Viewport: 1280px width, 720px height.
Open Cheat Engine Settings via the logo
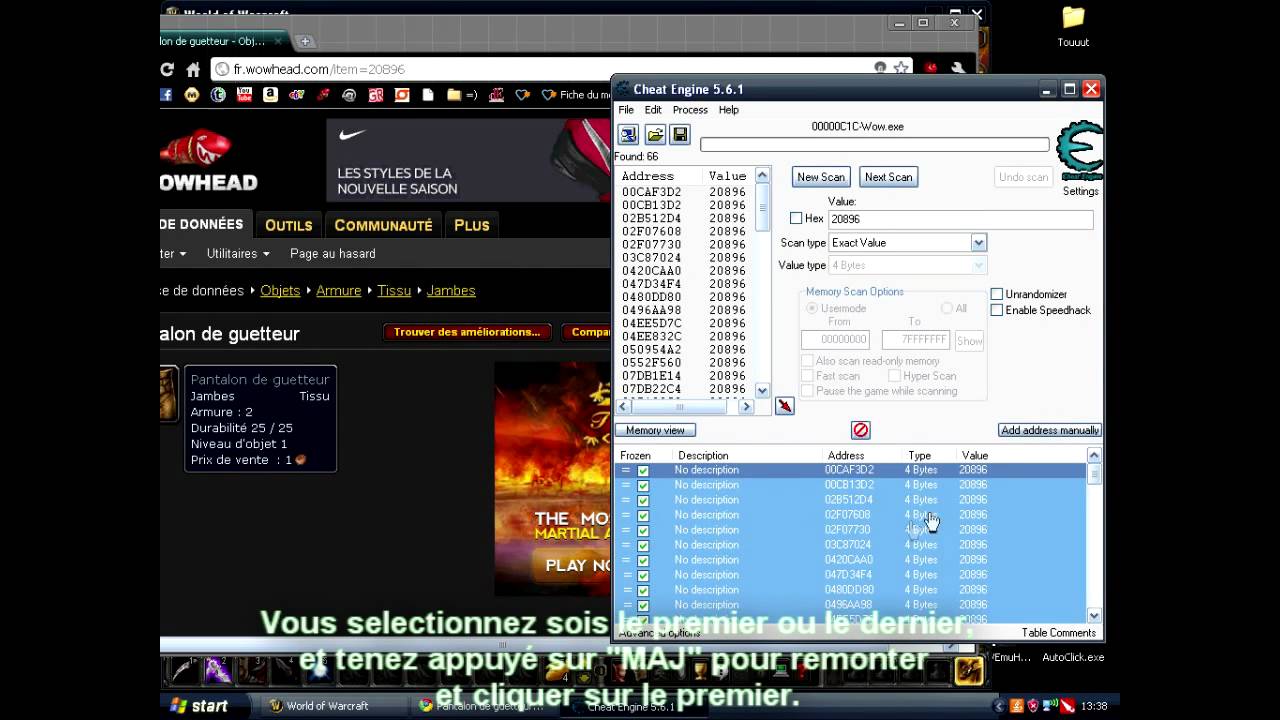point(1080,152)
